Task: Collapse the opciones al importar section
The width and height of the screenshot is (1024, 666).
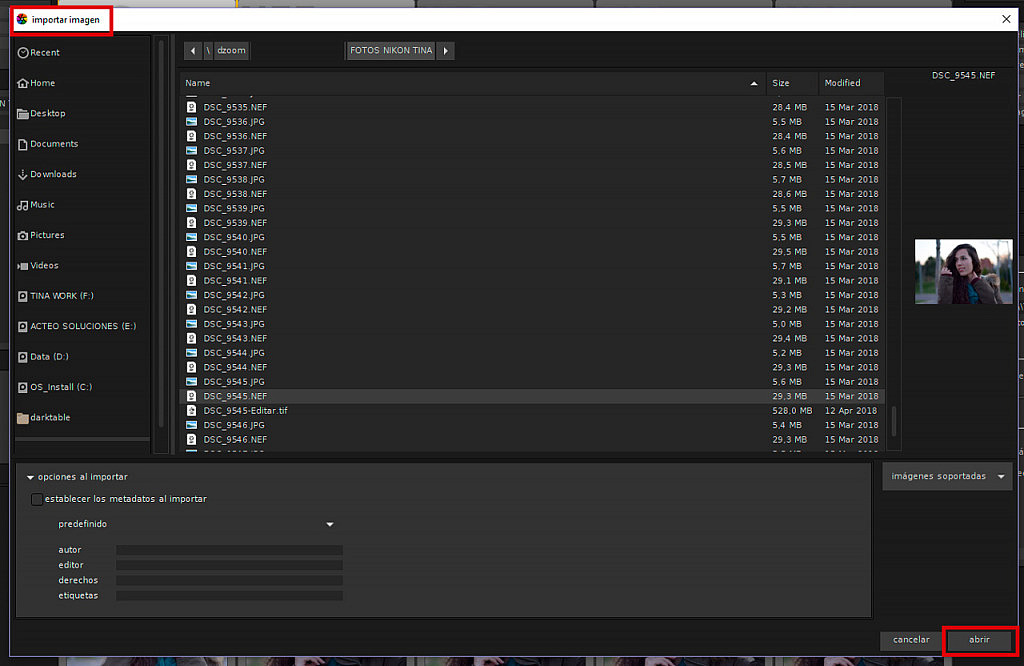Action: click(30, 477)
